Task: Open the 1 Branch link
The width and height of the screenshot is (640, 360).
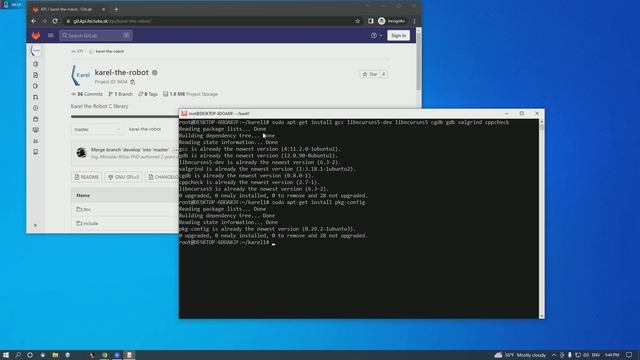Action: point(120,94)
